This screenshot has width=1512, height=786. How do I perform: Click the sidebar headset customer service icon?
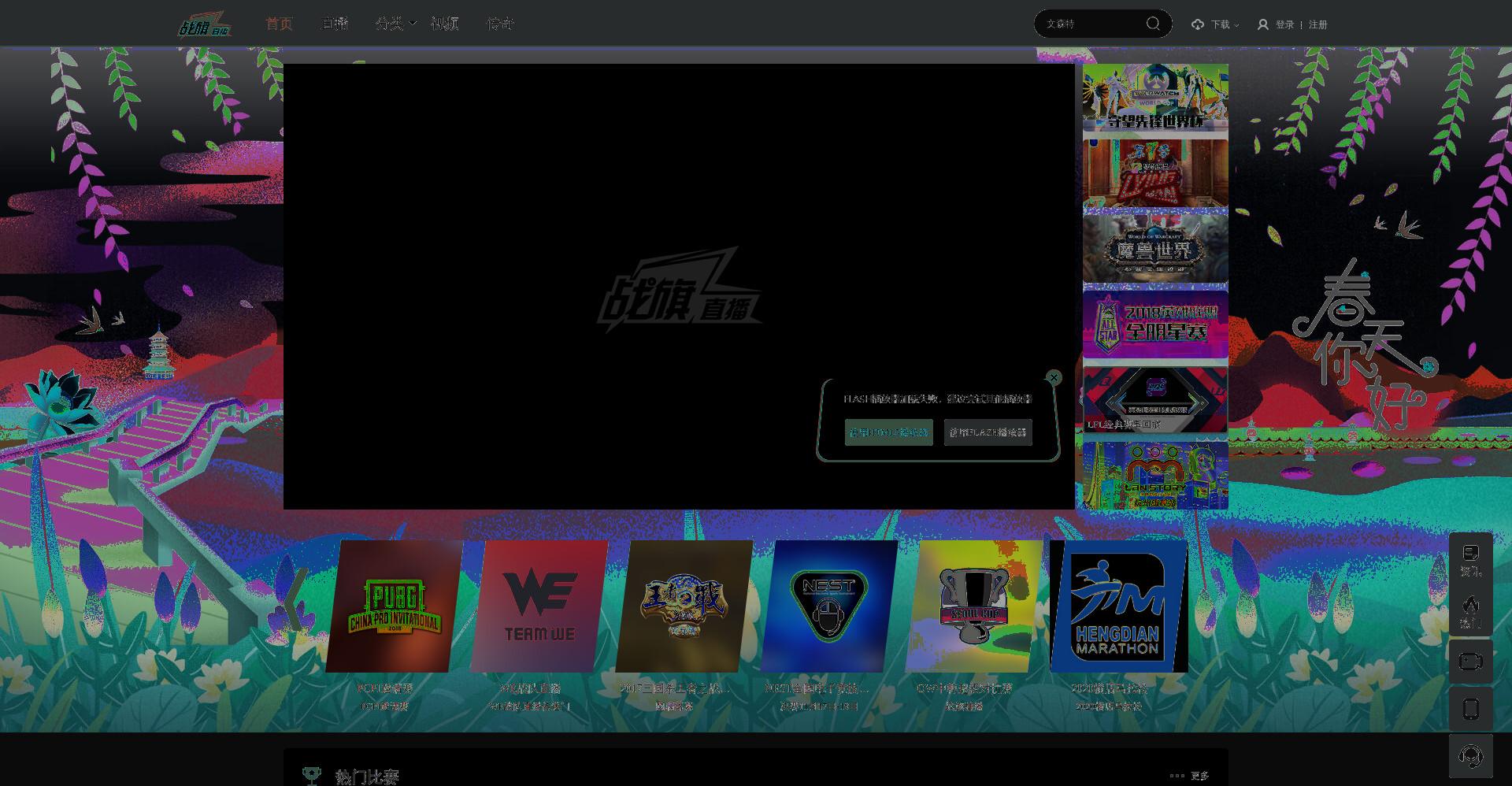pyautogui.click(x=1470, y=756)
